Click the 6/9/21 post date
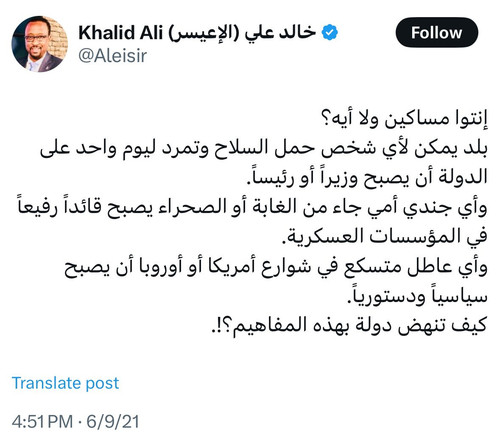This screenshot has width=500, height=438. coord(113,421)
